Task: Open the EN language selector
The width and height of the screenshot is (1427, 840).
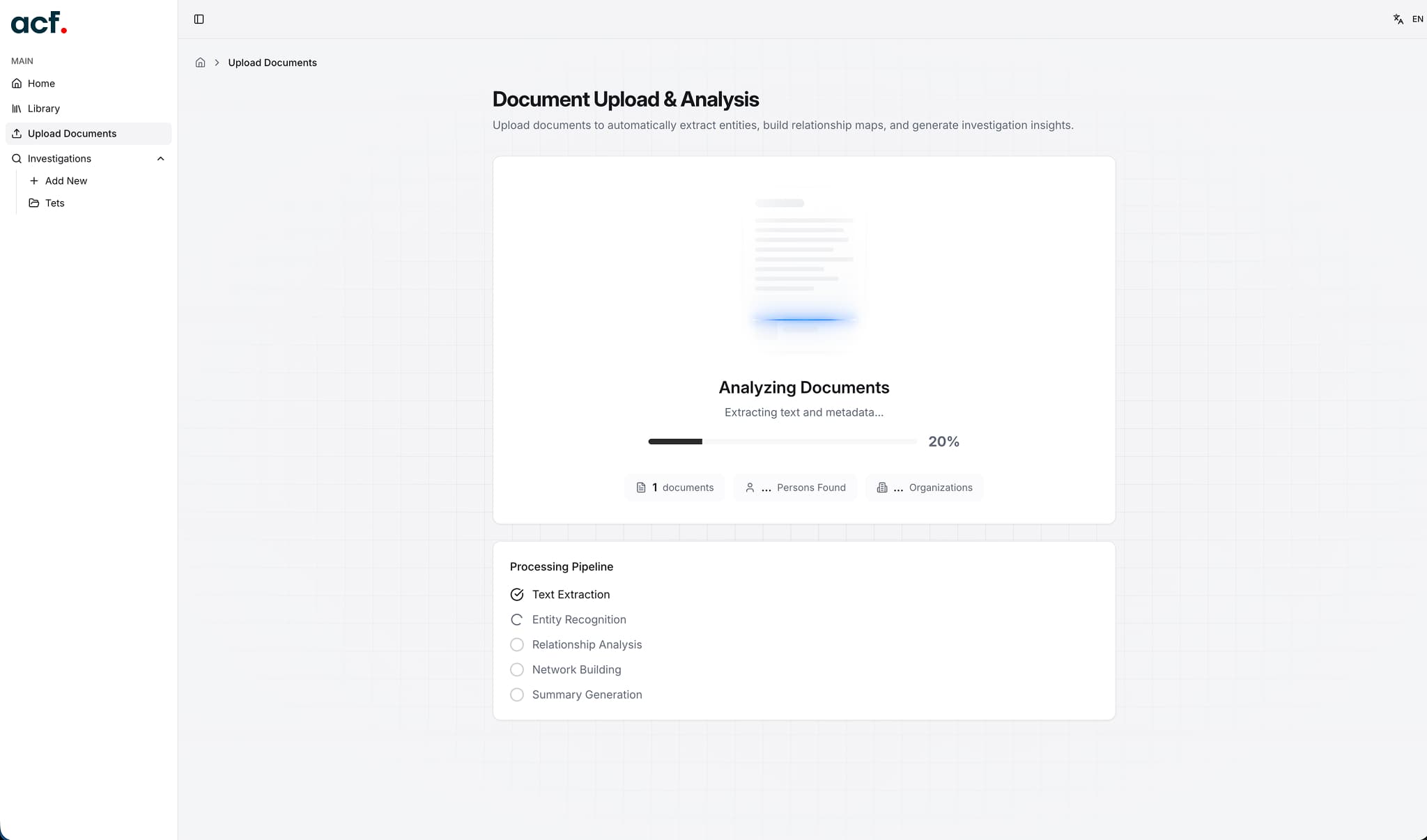Action: [1418, 19]
